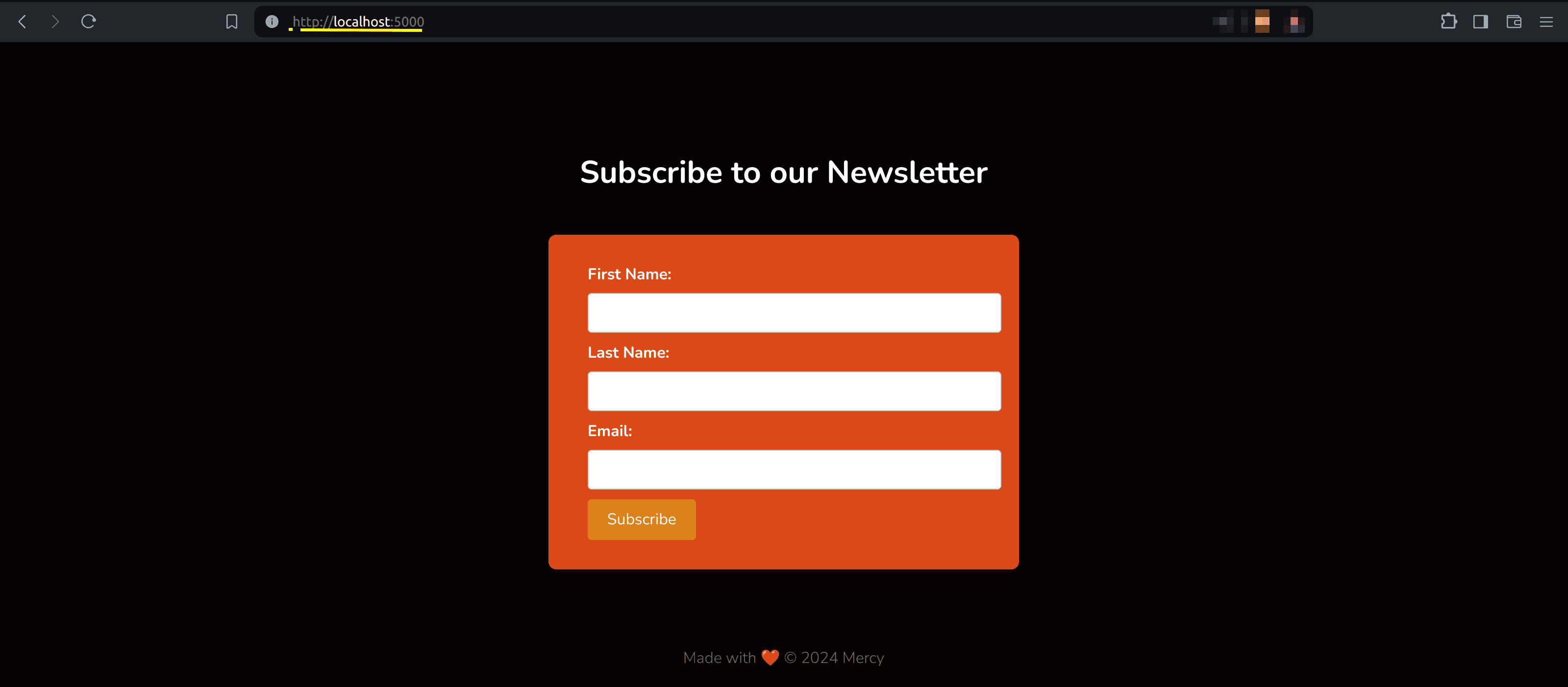This screenshot has width=1568, height=687.
Task: Click the browser settings menu icon
Action: coord(1546,21)
